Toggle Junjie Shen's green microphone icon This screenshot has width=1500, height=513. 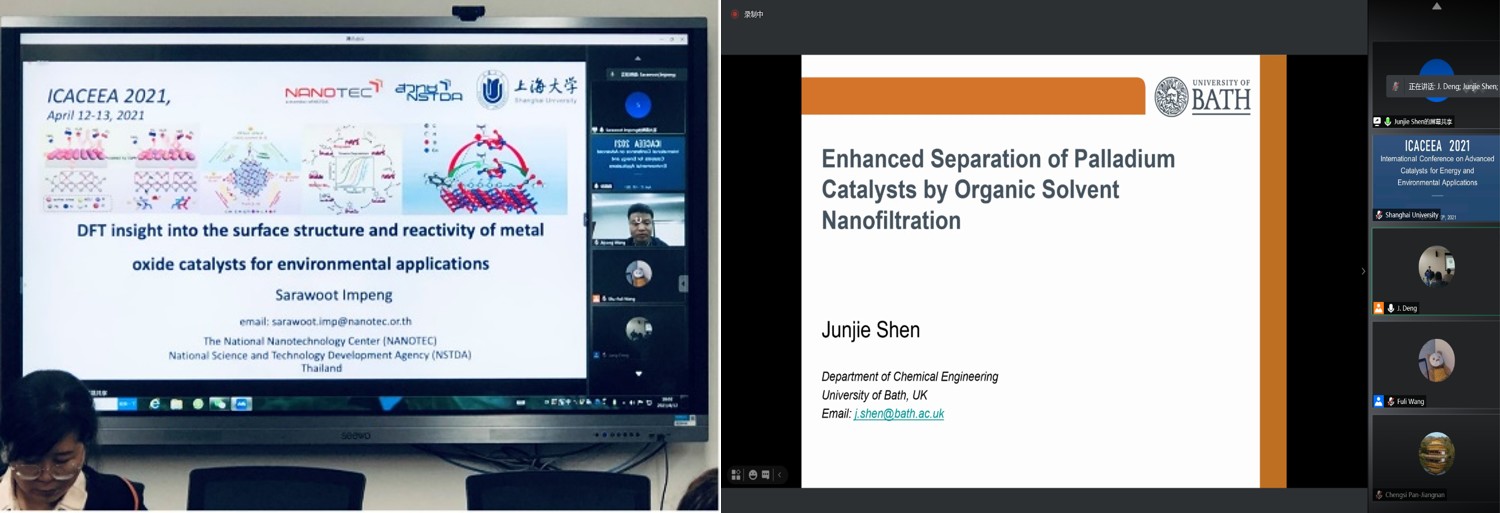pos(1388,121)
